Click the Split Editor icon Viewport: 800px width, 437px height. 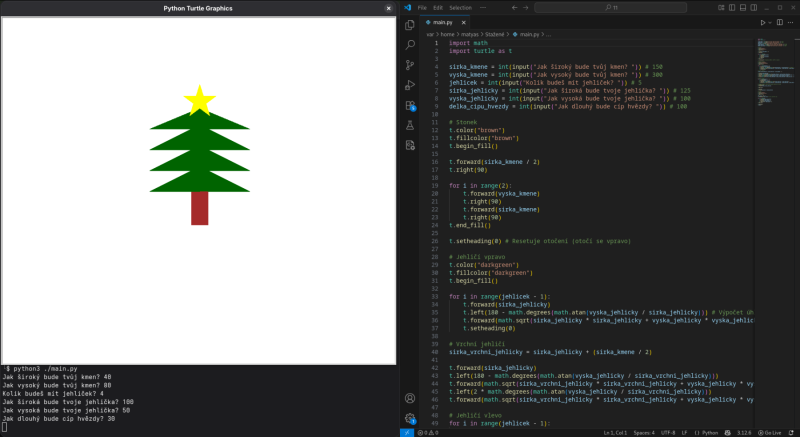coord(781,21)
